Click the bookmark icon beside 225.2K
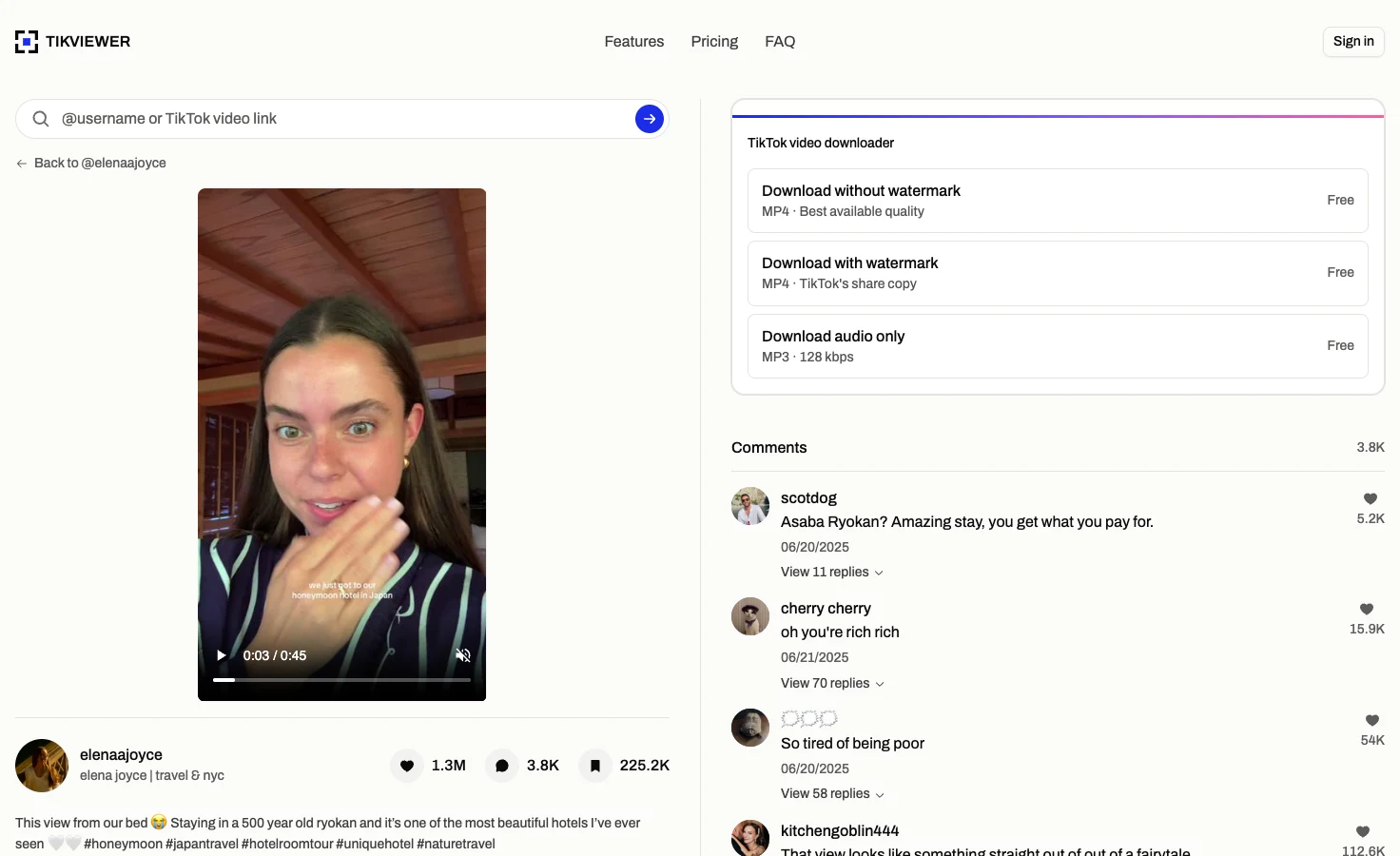The width and height of the screenshot is (1400, 856). pos(594,766)
